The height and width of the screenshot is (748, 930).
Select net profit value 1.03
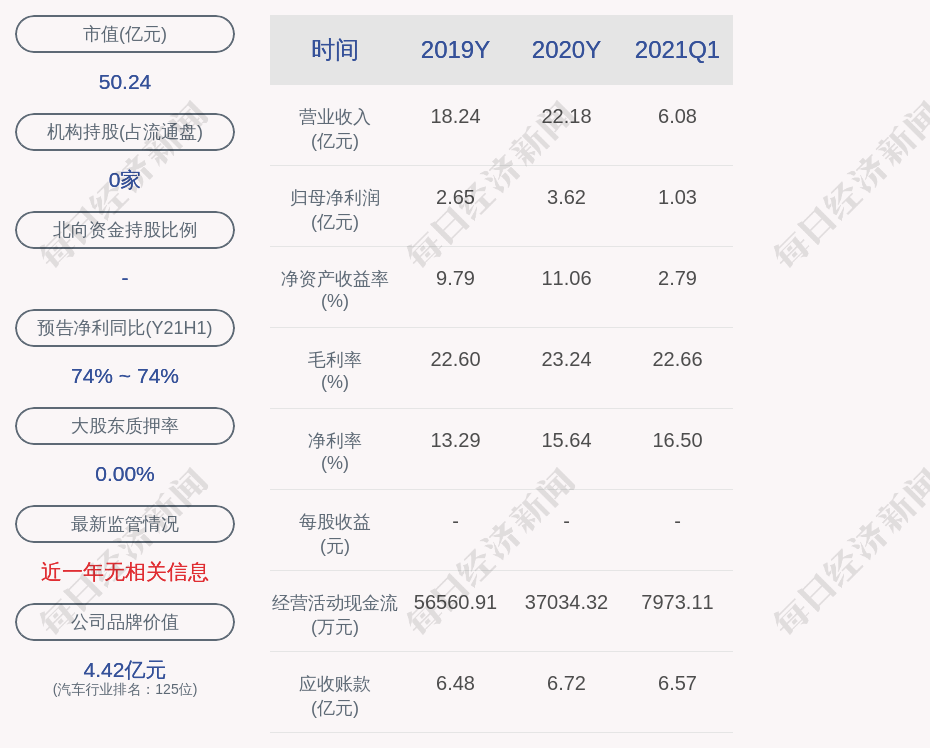pyautogui.click(x=677, y=197)
